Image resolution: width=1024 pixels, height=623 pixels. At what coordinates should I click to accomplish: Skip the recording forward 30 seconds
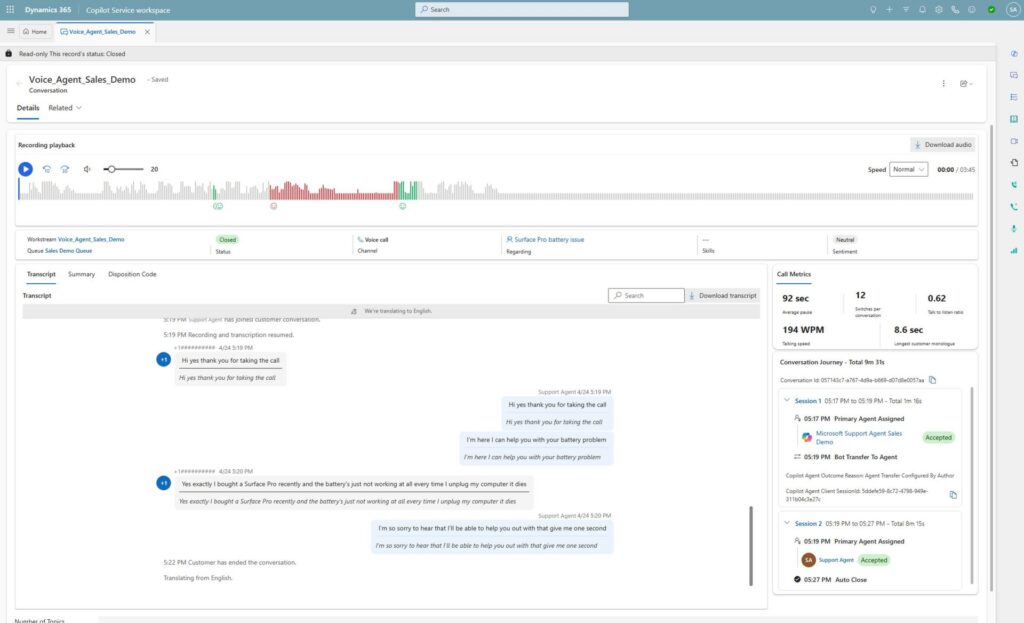pyautogui.click(x=65, y=169)
